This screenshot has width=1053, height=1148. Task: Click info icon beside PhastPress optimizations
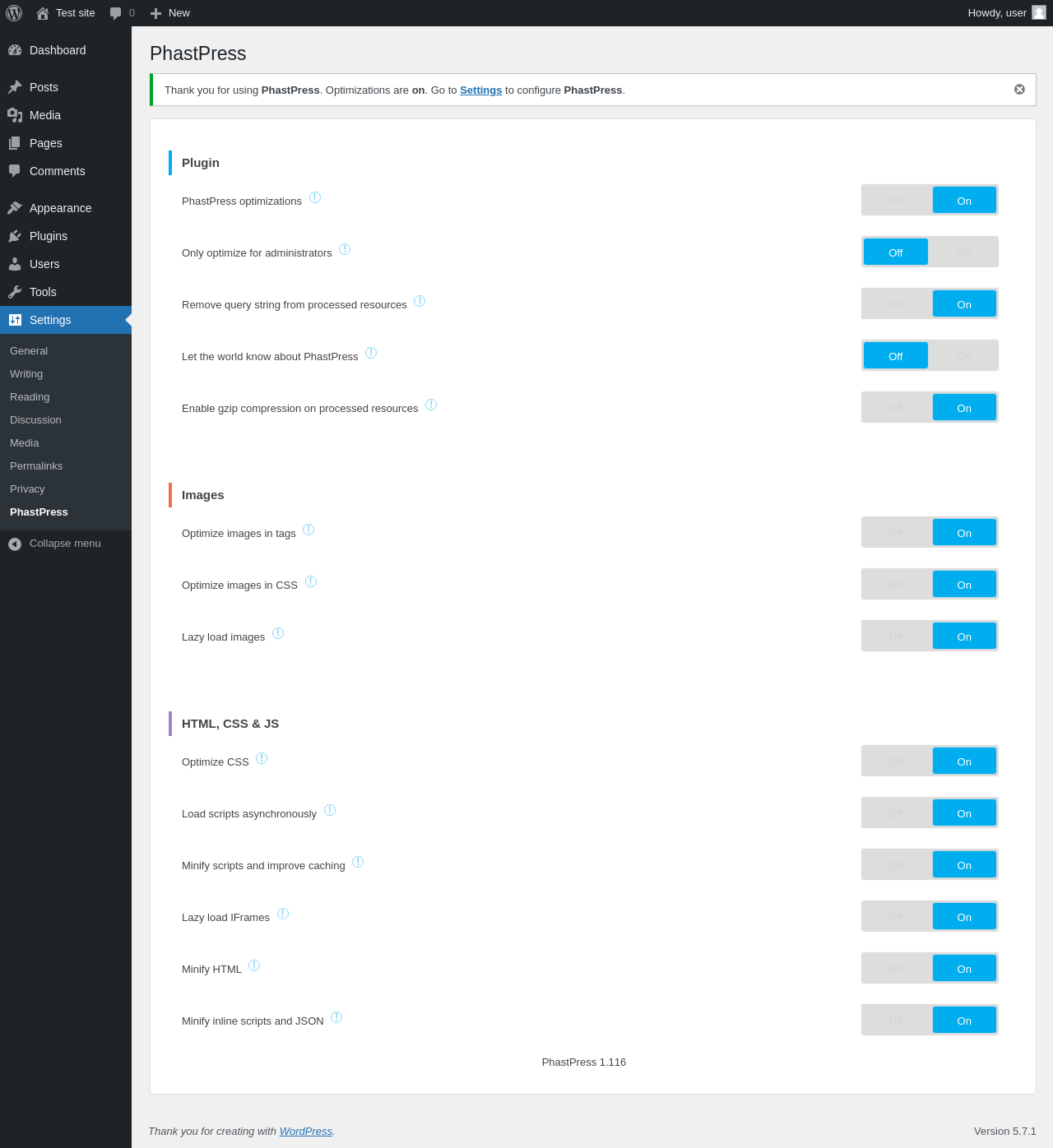click(x=315, y=198)
